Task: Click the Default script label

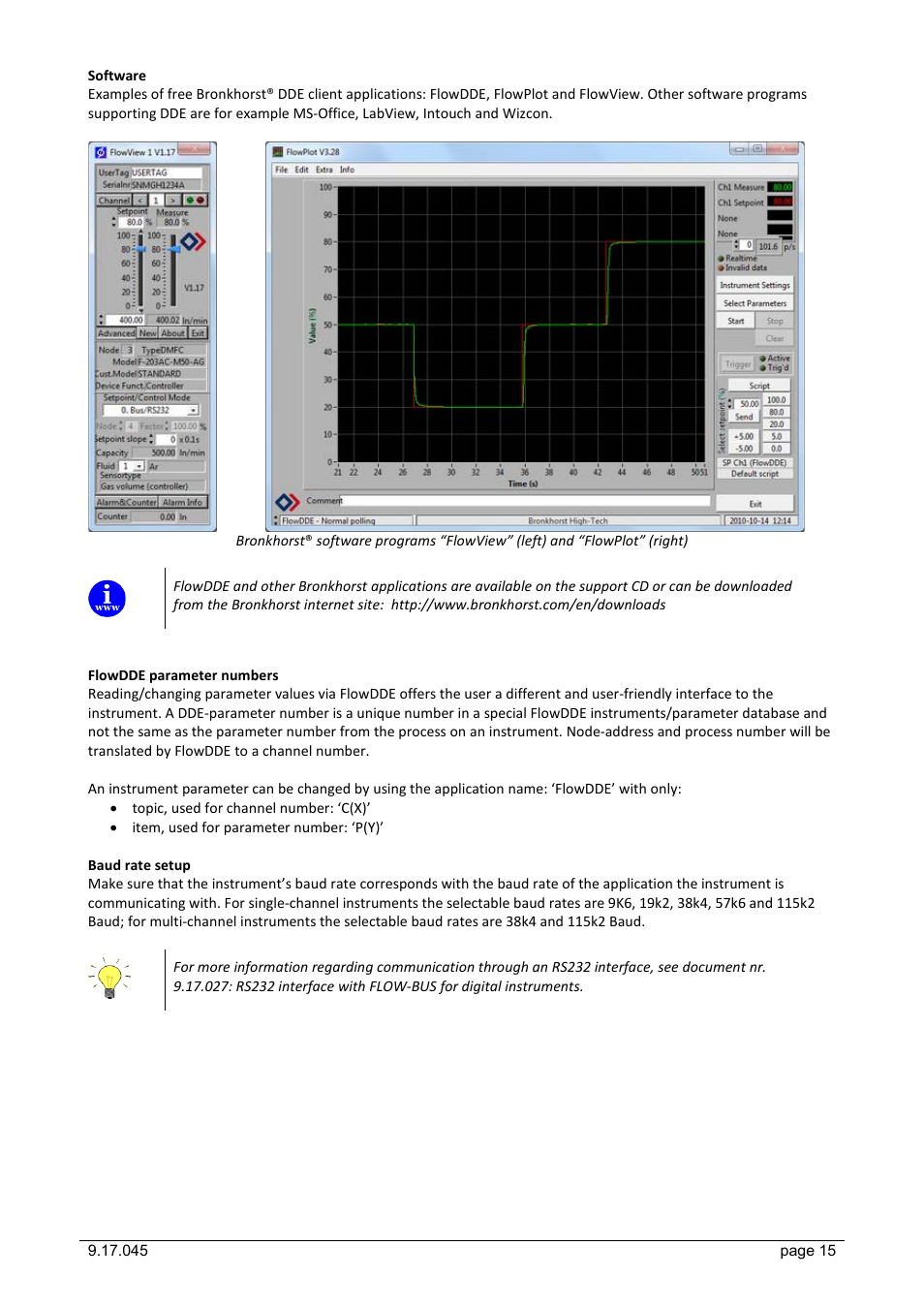Action: tap(755, 474)
